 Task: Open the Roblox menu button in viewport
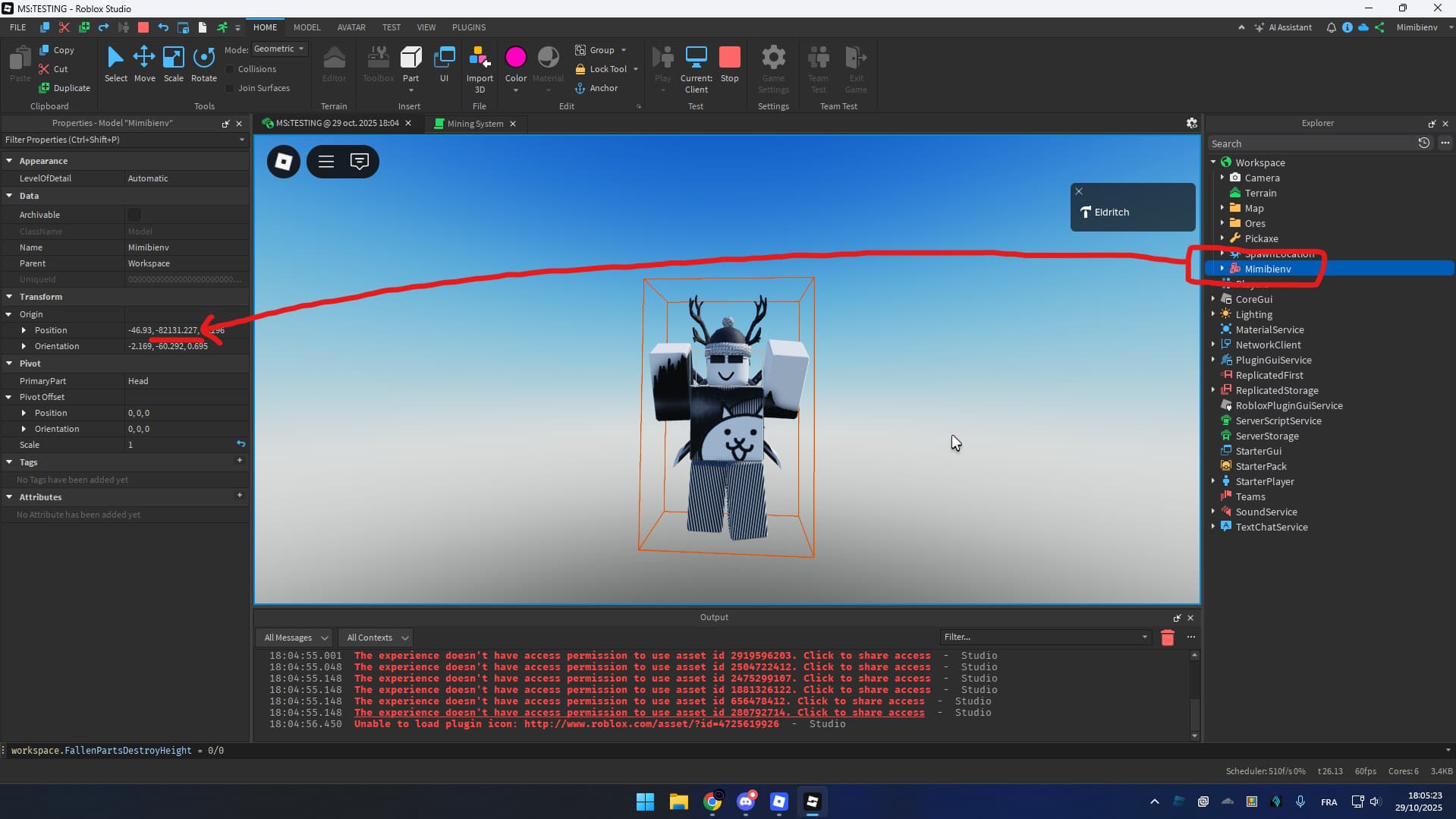coord(284,162)
